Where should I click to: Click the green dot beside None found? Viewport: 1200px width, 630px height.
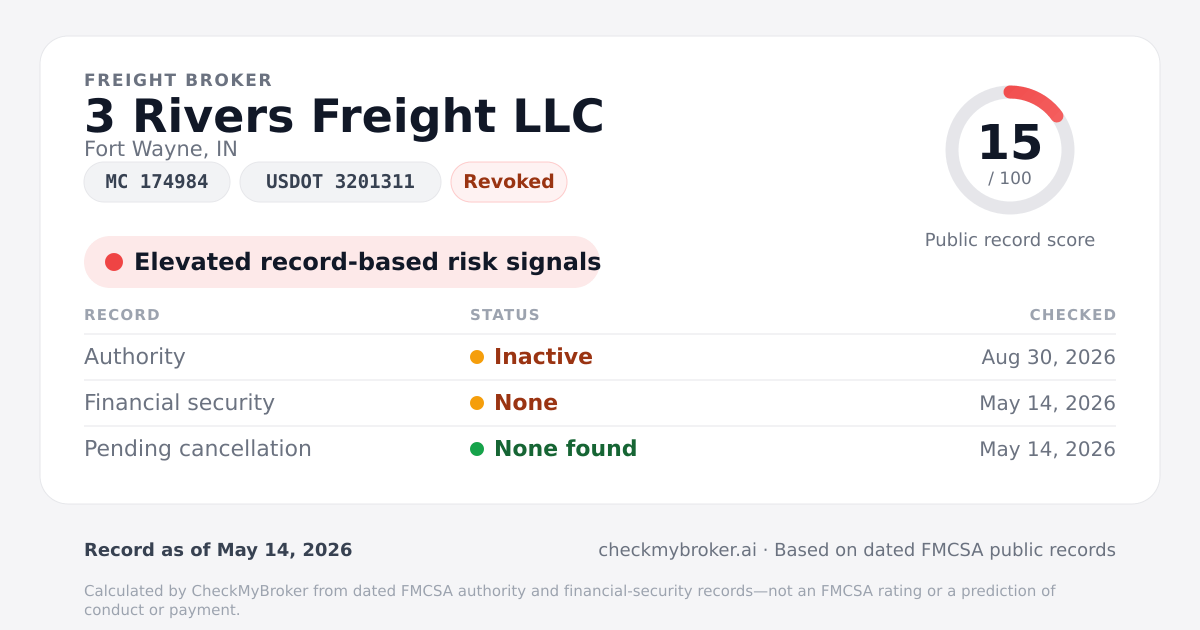[x=477, y=449]
